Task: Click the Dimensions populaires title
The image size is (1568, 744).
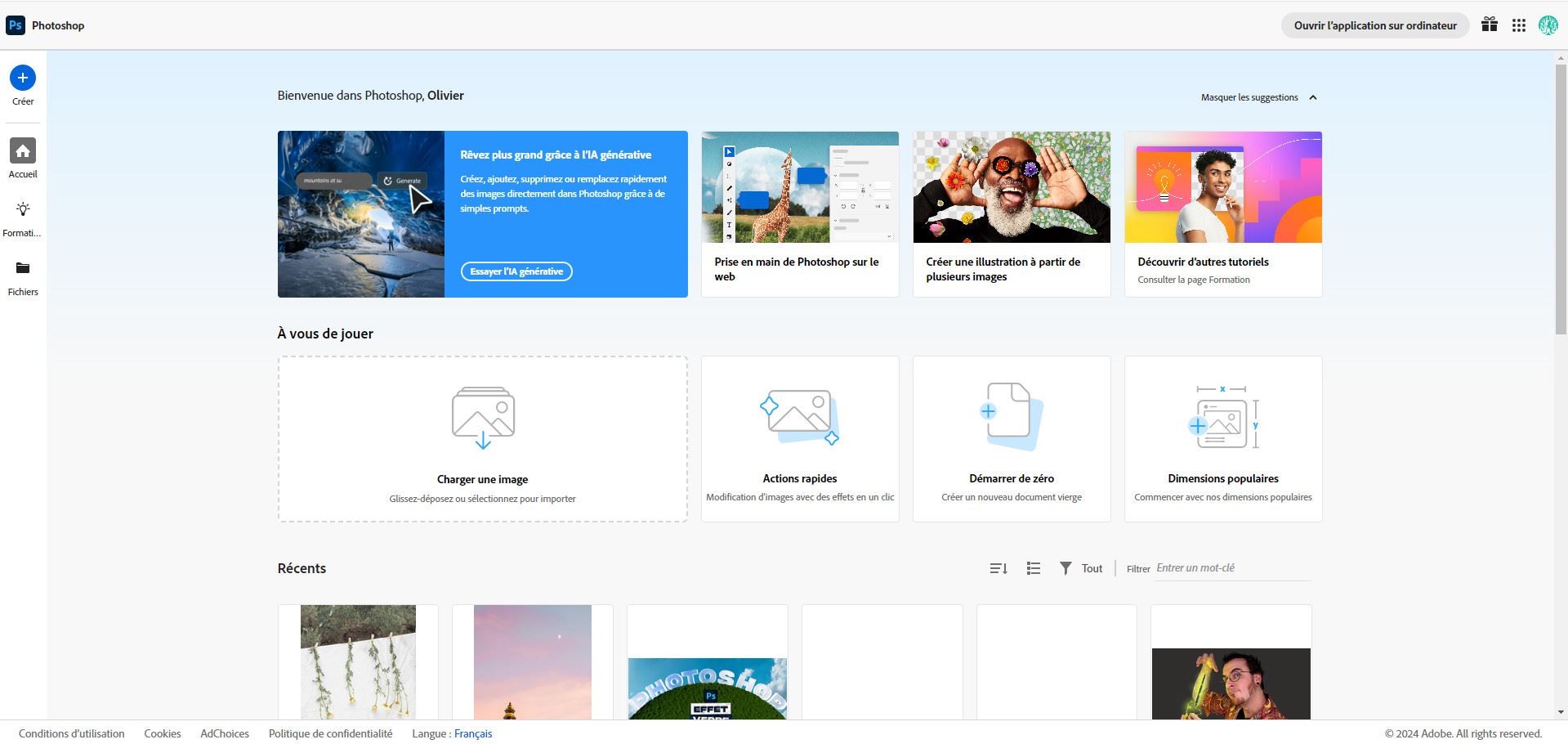Action: coord(1223,478)
